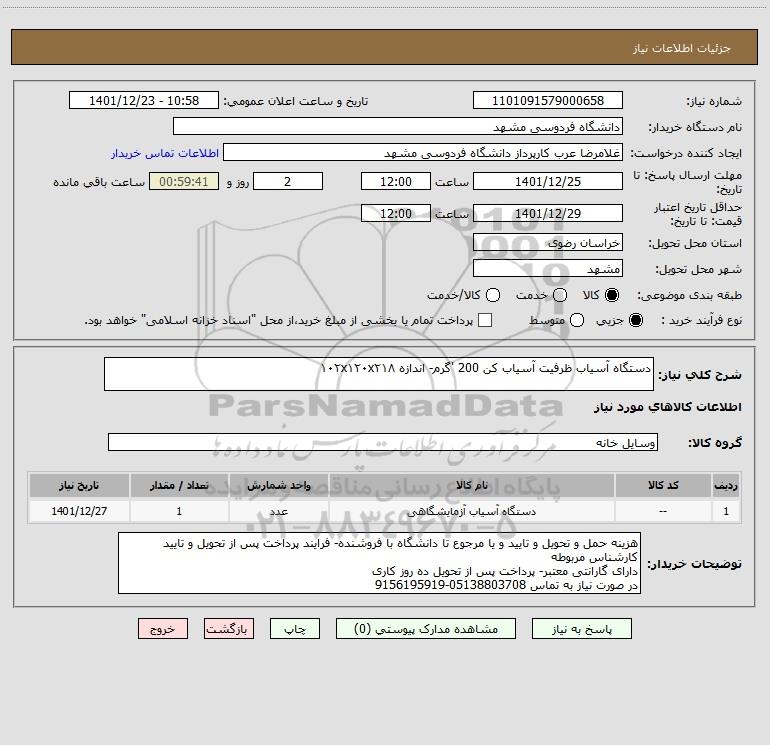770x745 pixels.
Task: Select the کالا/خدمت radio button
Action: coord(493,295)
